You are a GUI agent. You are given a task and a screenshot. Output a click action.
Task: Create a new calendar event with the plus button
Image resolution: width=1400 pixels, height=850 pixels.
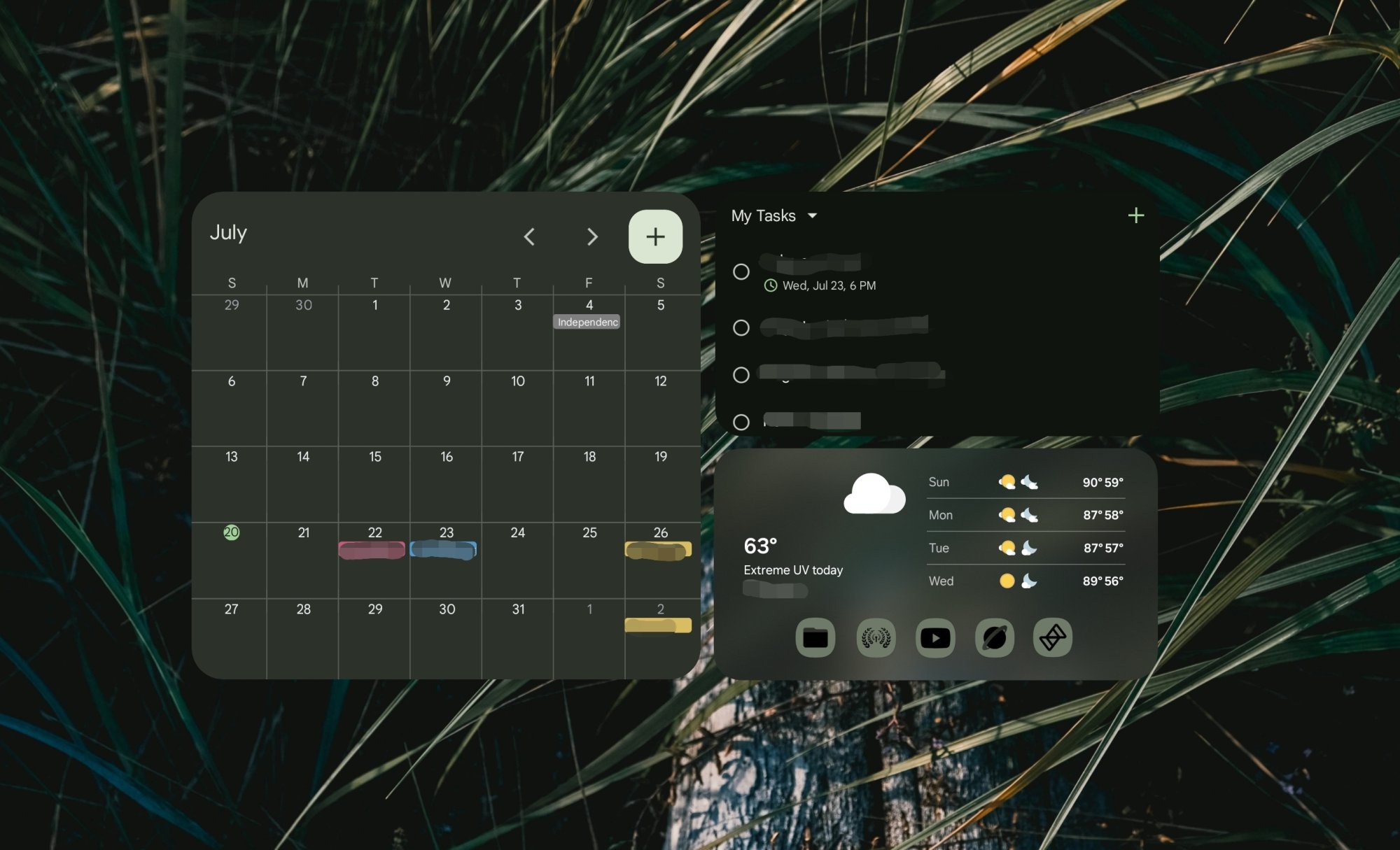coord(655,236)
